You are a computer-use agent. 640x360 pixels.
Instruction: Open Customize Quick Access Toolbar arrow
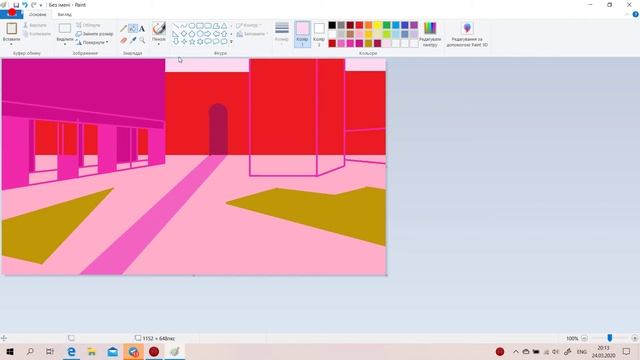(41, 5)
